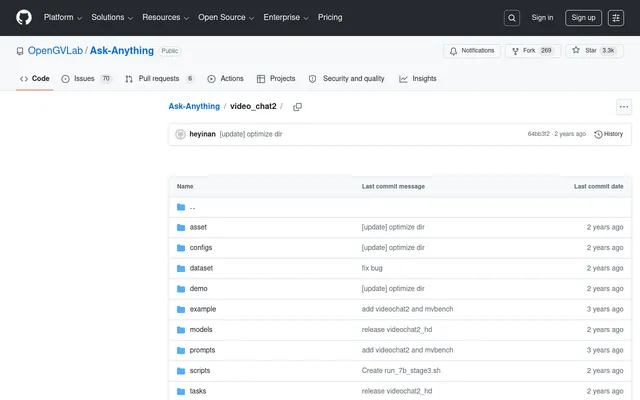
Task: Open the tasks folder name
Action: point(198,391)
